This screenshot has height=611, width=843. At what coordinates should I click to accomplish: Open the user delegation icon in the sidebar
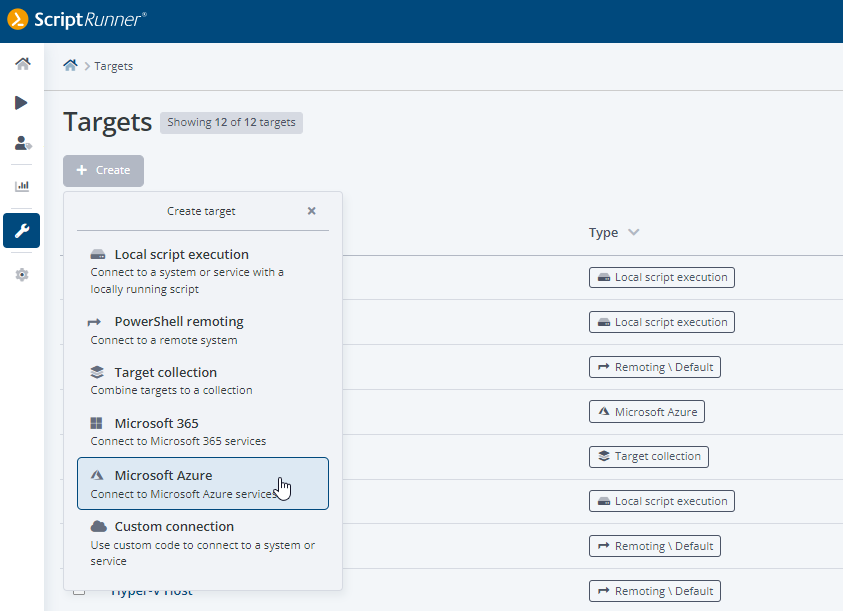pyautogui.click(x=22, y=143)
